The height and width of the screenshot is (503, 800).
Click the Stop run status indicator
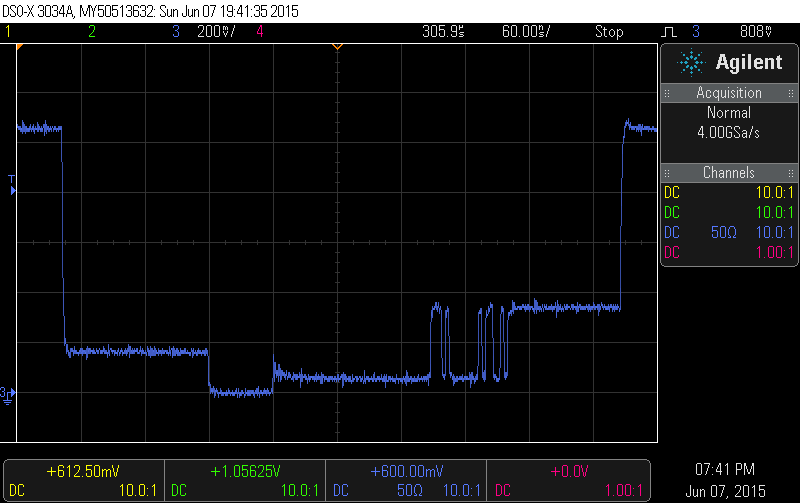click(609, 32)
